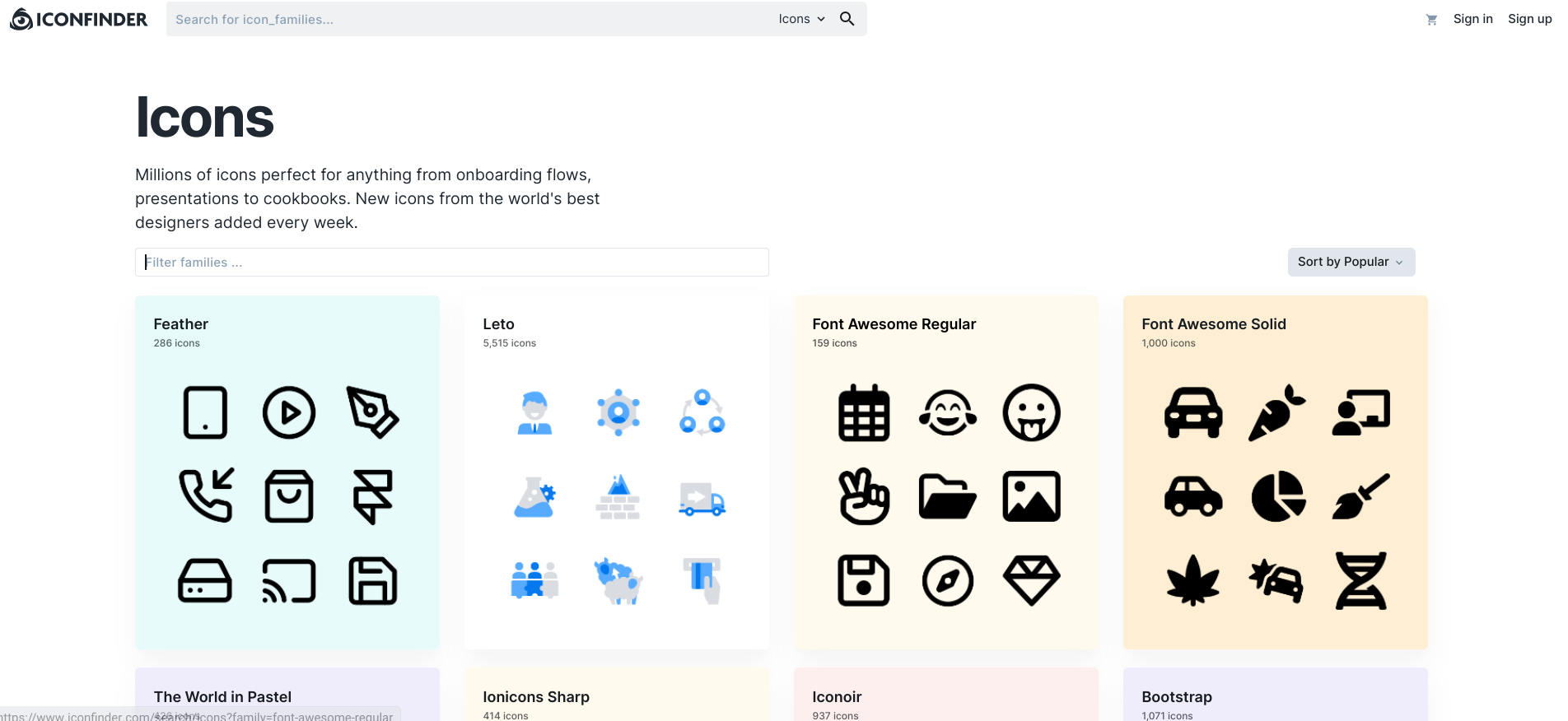This screenshot has height=721, width=1568.
Task: Click Sign in link
Action: point(1472,19)
